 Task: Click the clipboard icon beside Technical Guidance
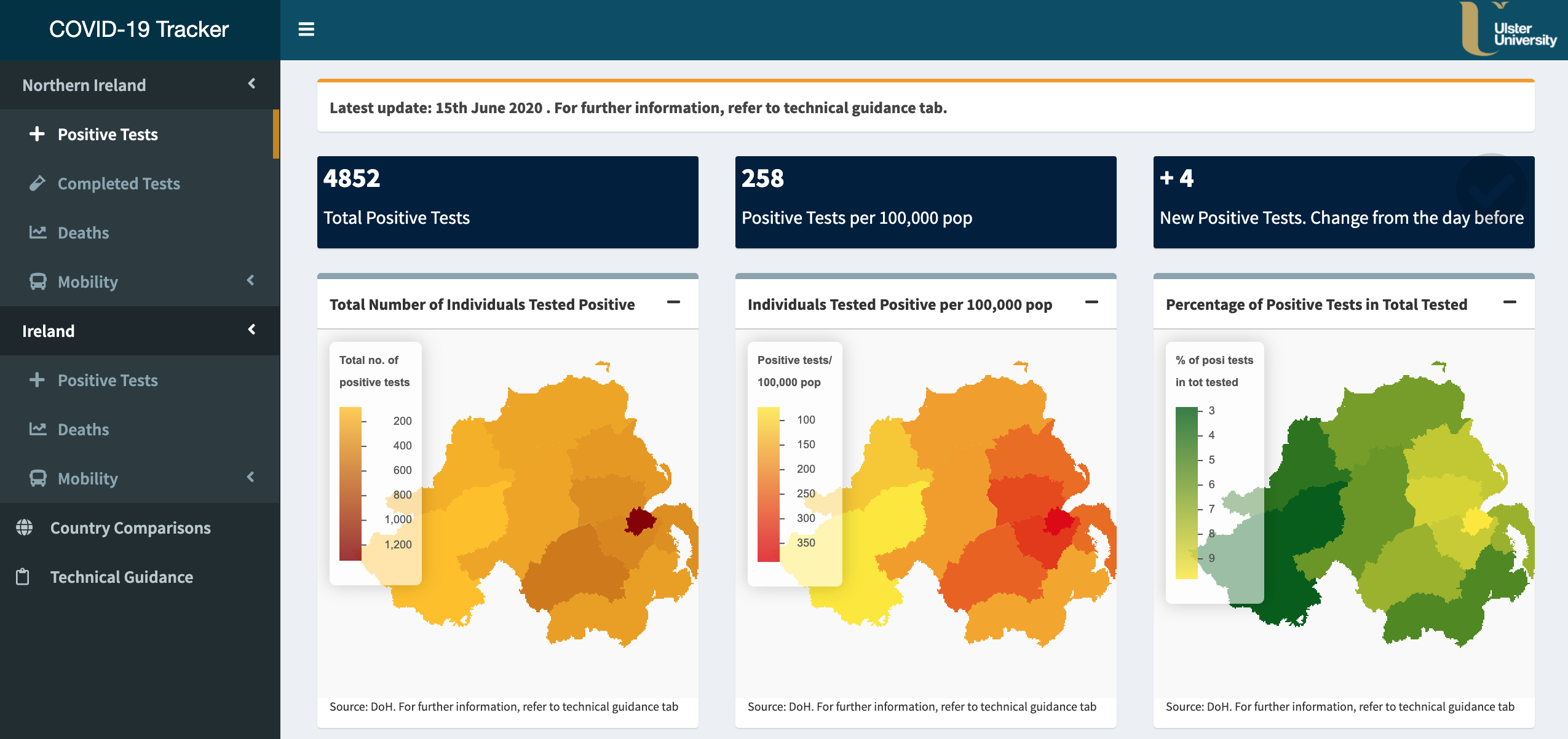point(22,577)
